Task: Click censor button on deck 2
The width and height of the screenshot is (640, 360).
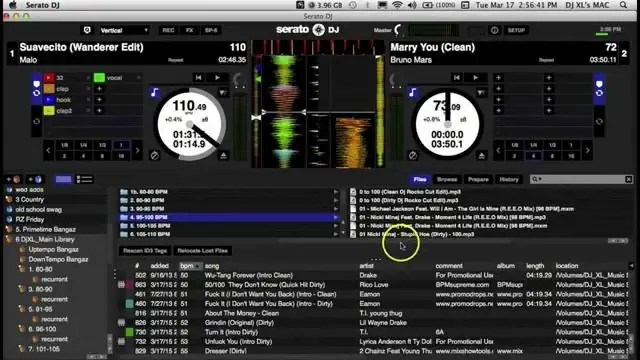Action: click(x=413, y=156)
